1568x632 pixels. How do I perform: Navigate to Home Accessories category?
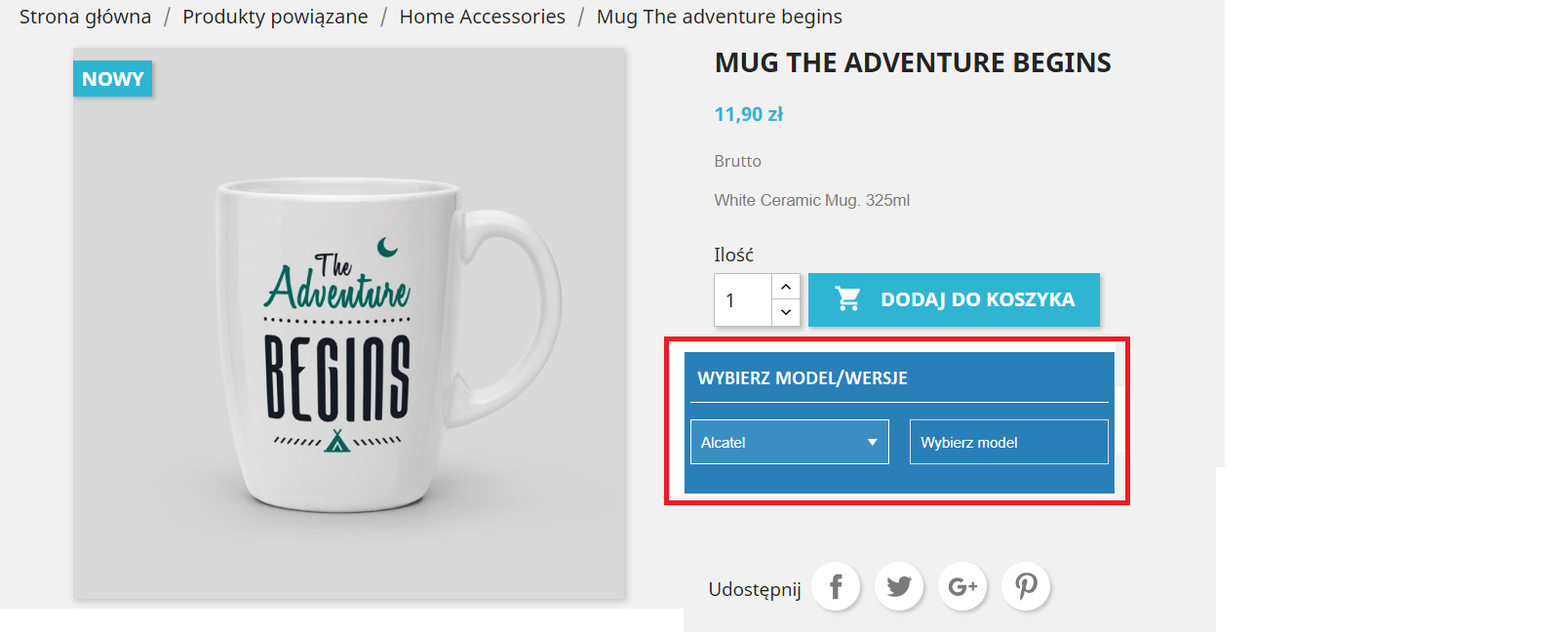(482, 17)
